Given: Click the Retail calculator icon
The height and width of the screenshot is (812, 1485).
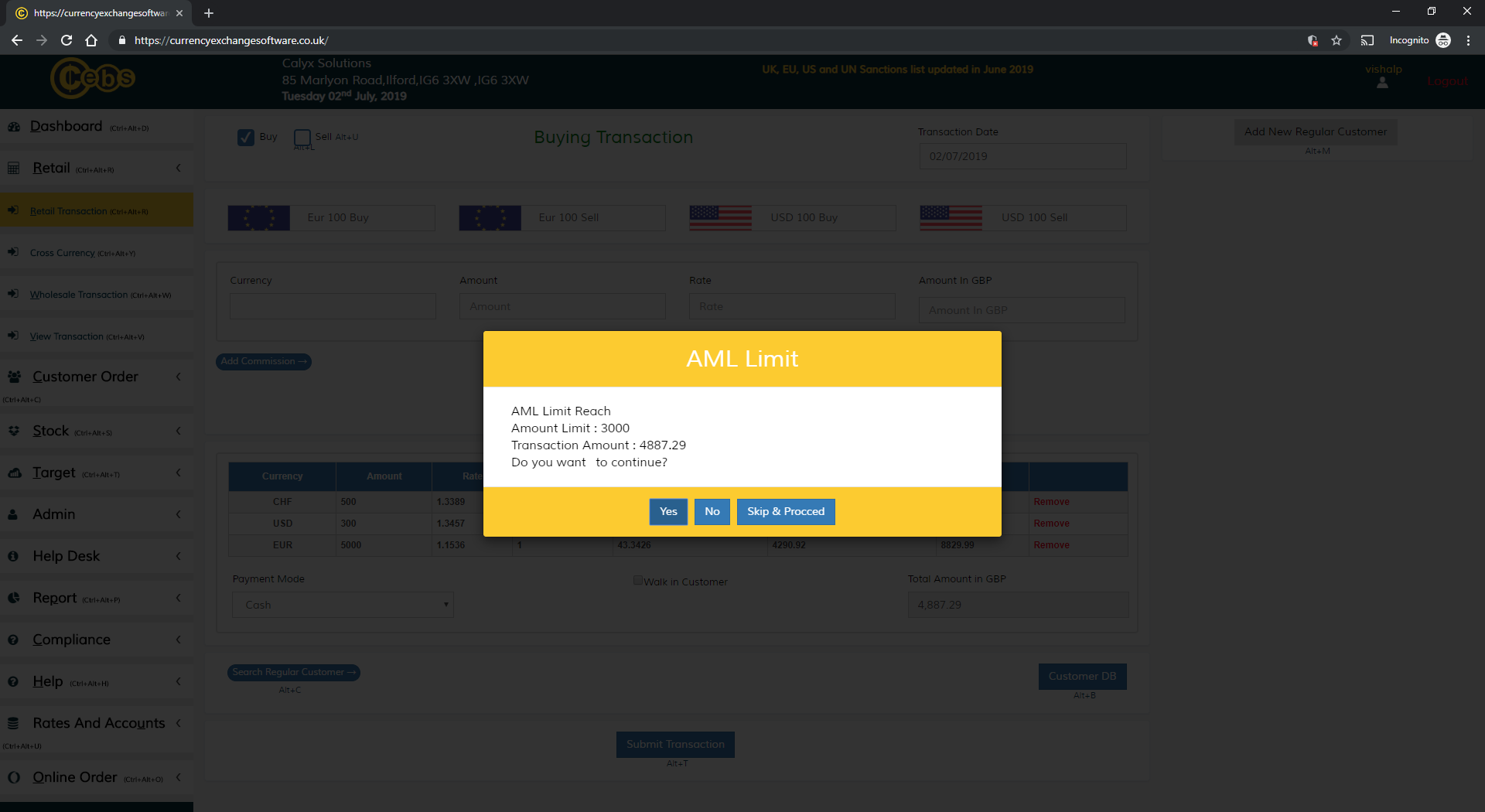Looking at the screenshot, I should click(14, 168).
